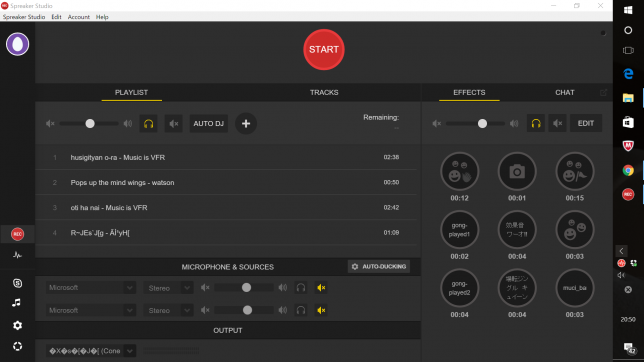644x362 pixels.
Task: Play the gong-played1 effect
Action: (459, 230)
